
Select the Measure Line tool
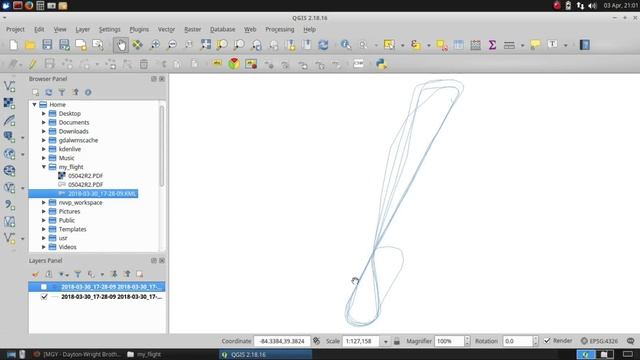509,45
